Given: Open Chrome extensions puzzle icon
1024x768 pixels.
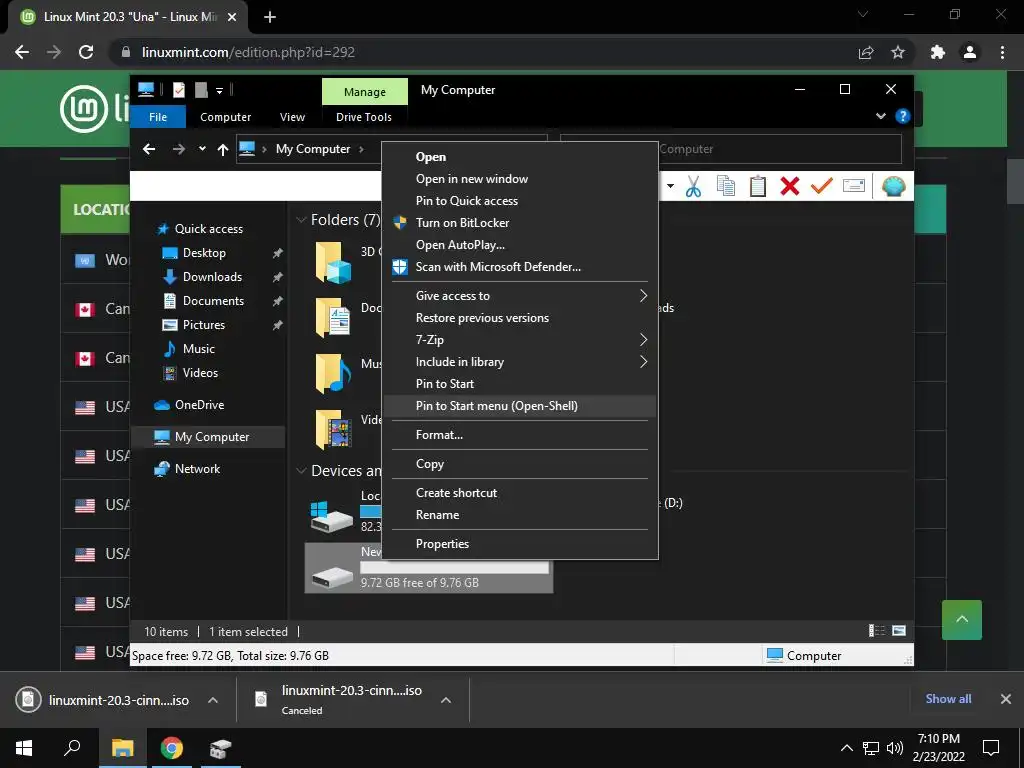Looking at the screenshot, I should pyautogui.click(x=938, y=52).
